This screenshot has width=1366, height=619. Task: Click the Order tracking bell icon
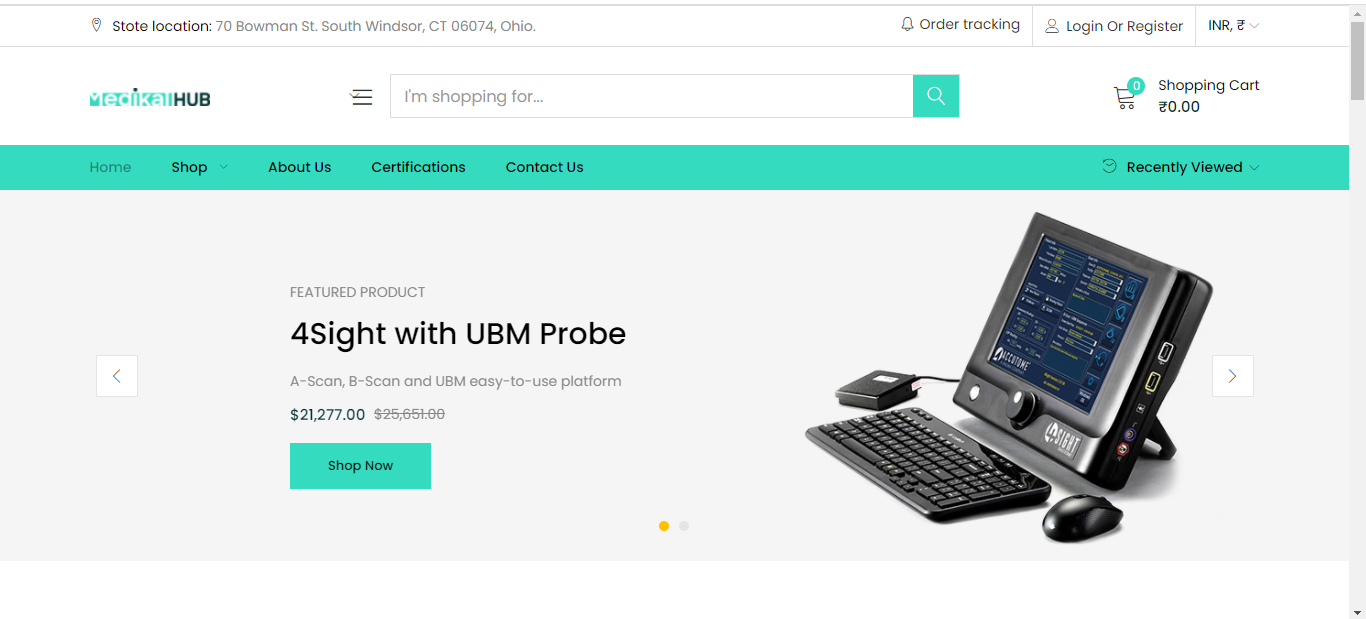[907, 24]
